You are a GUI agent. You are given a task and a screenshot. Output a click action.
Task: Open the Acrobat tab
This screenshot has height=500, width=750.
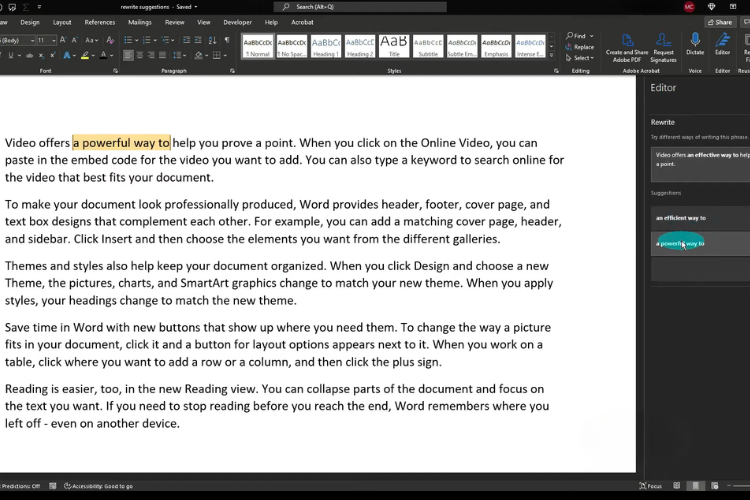(302, 22)
